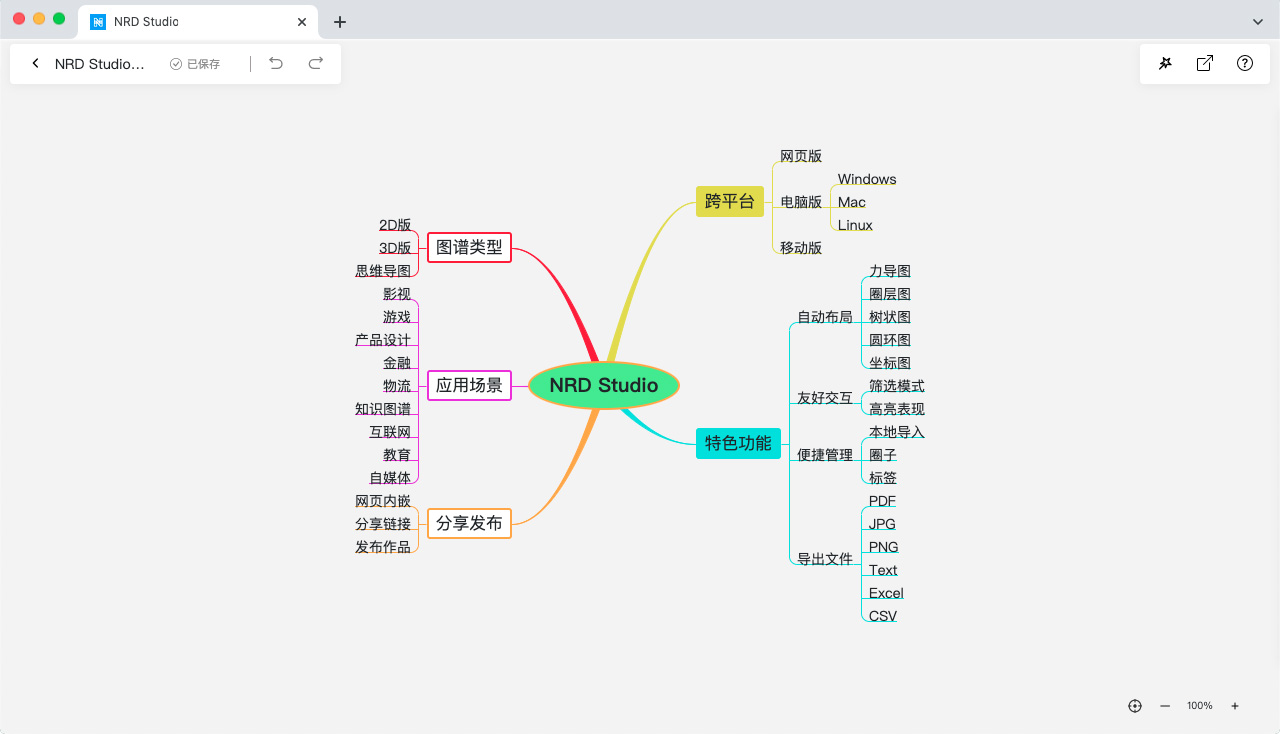Select the 分享发布 node
This screenshot has width=1280, height=734.
469,524
